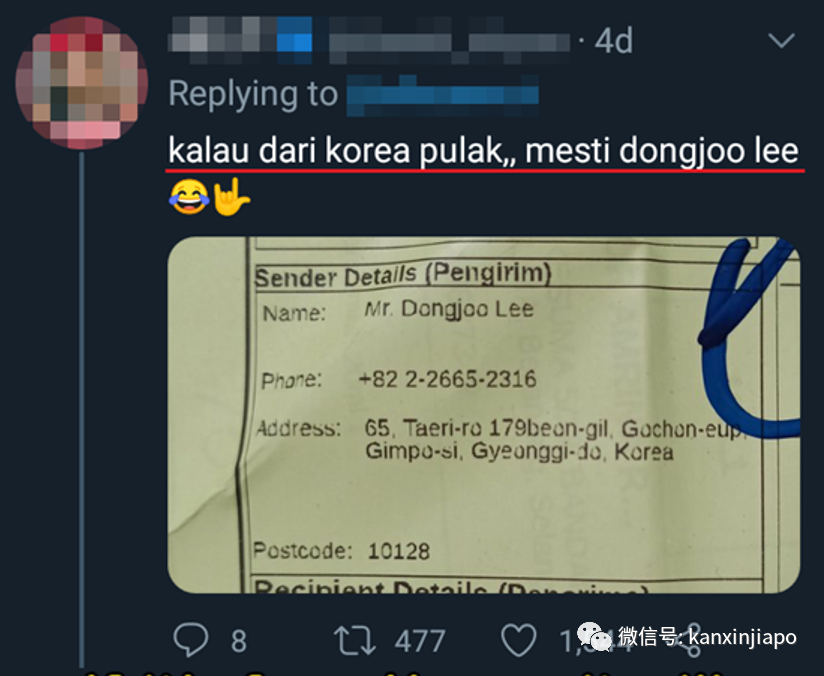Screen dimensions: 824x676
Task: Click the reply speech bubble icon
Action: [191, 640]
